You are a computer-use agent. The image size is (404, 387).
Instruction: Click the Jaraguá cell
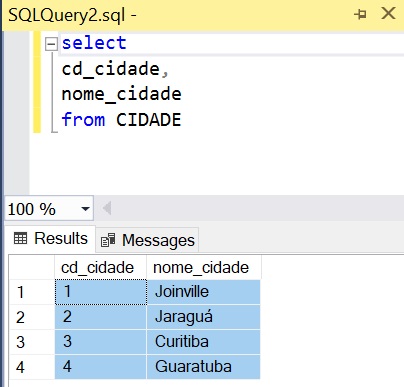203,317
